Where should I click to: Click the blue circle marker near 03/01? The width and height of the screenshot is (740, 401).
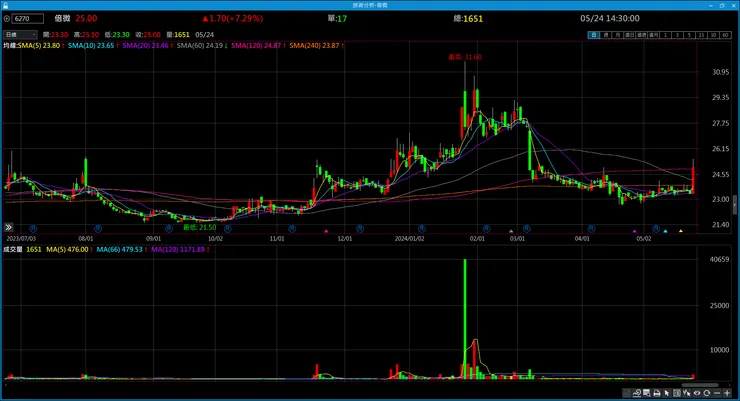pyautogui.click(x=527, y=228)
